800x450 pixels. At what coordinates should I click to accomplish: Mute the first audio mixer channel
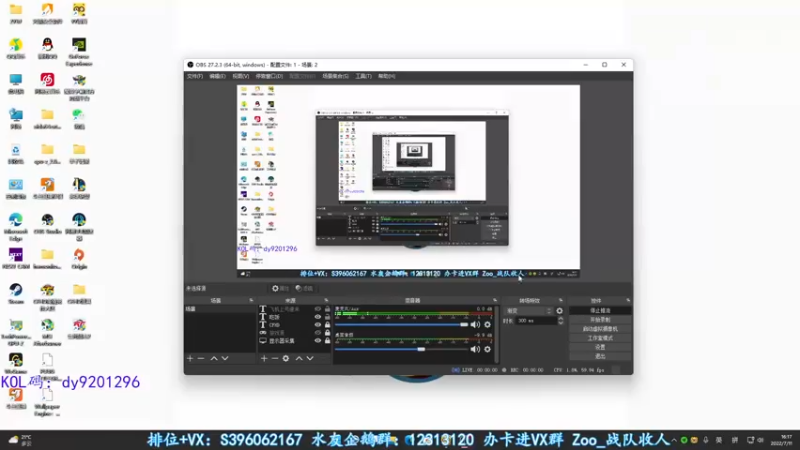[x=475, y=324]
